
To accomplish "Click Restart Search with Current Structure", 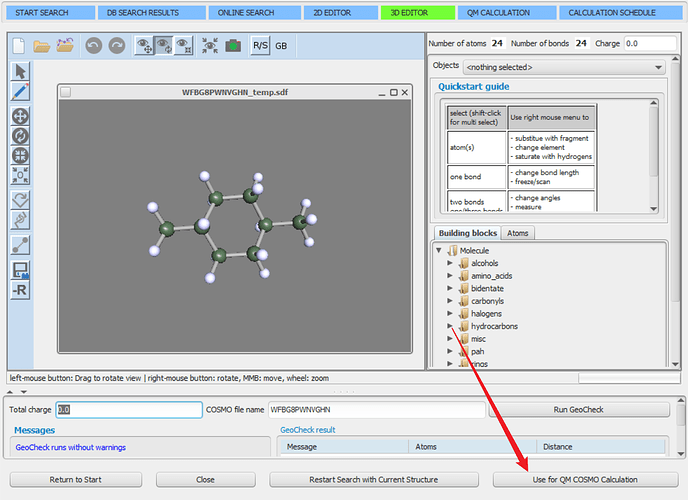I will [373, 479].
